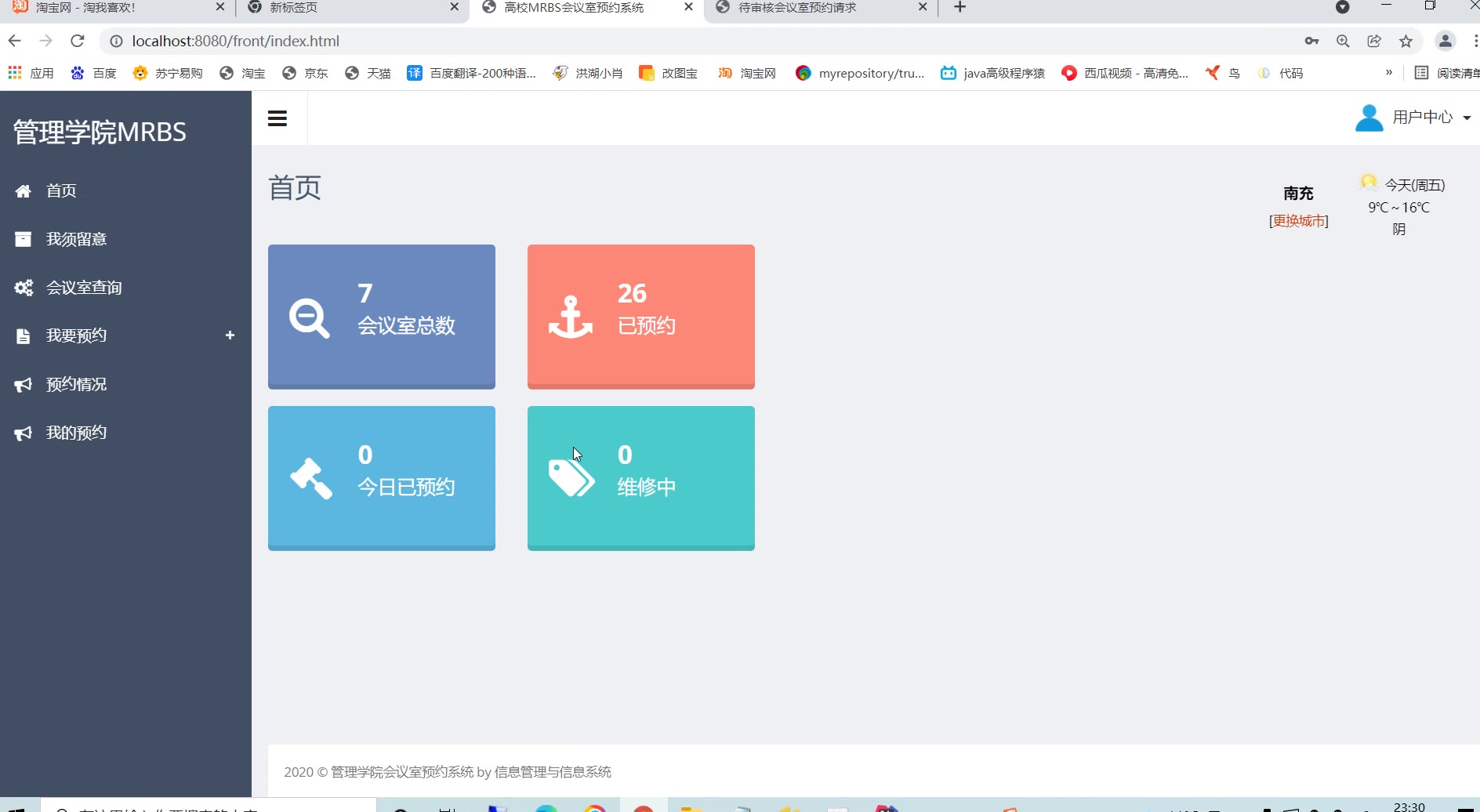Click the document icon beside 我要预约
1480x812 pixels.
point(24,336)
